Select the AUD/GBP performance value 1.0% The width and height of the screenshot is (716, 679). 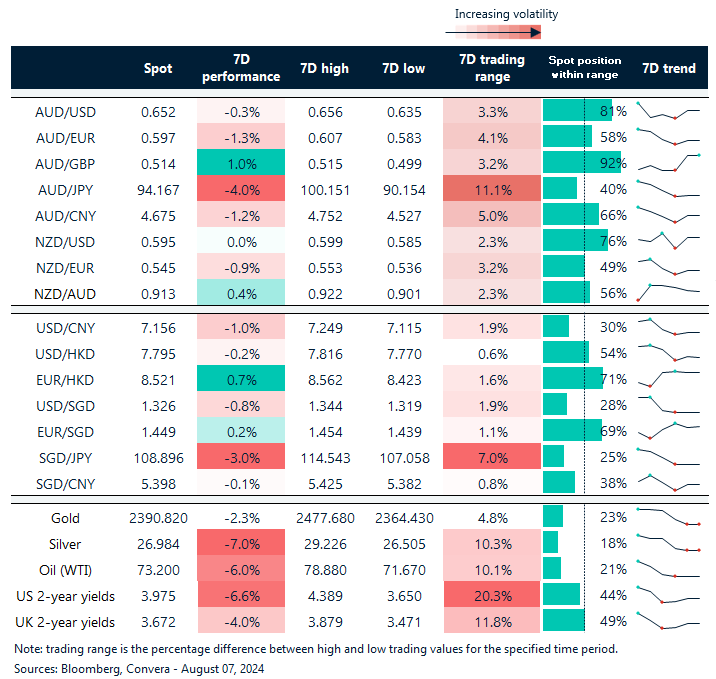(x=241, y=162)
